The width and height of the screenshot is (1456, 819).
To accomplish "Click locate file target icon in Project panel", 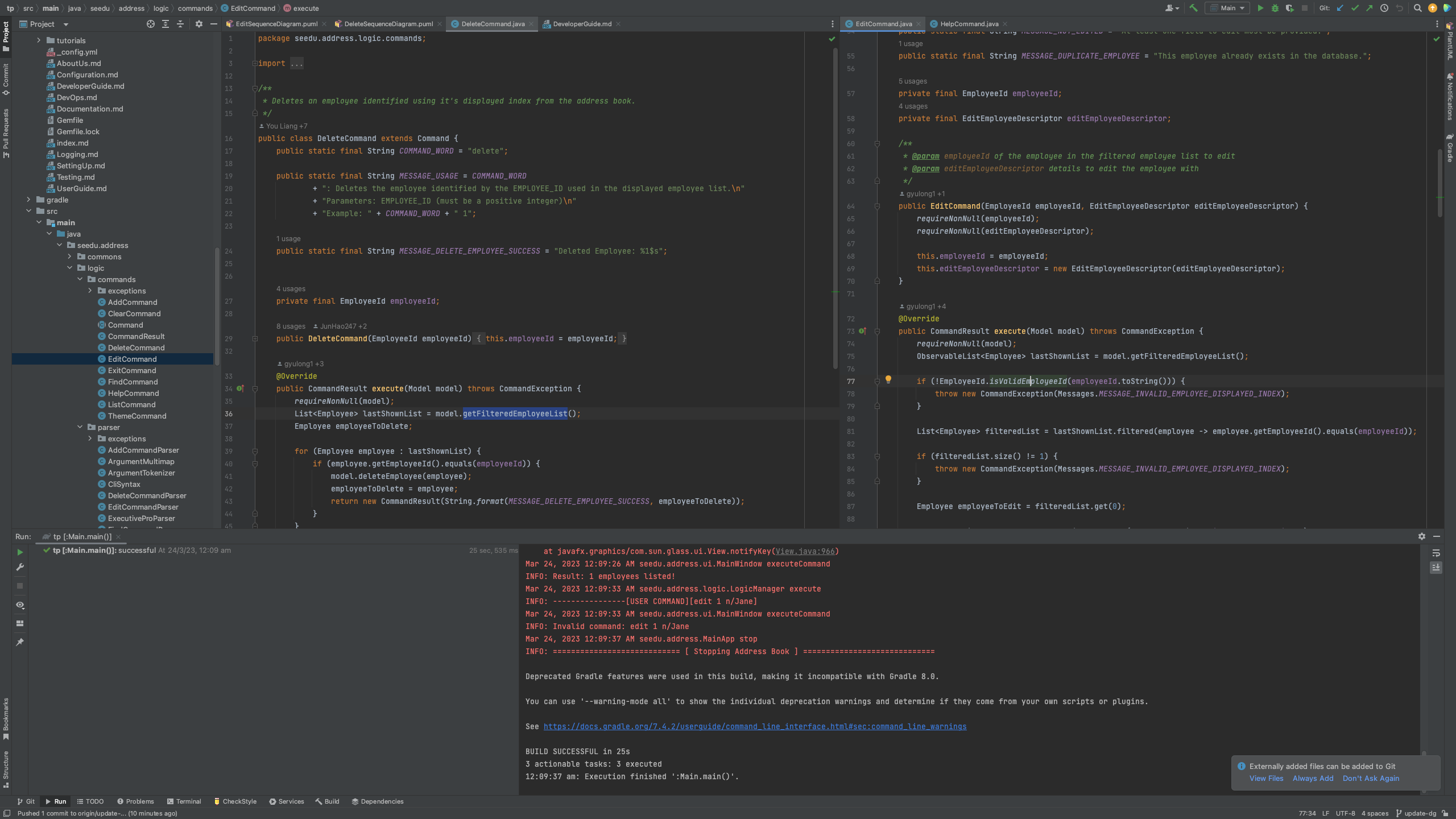I will click(x=150, y=24).
